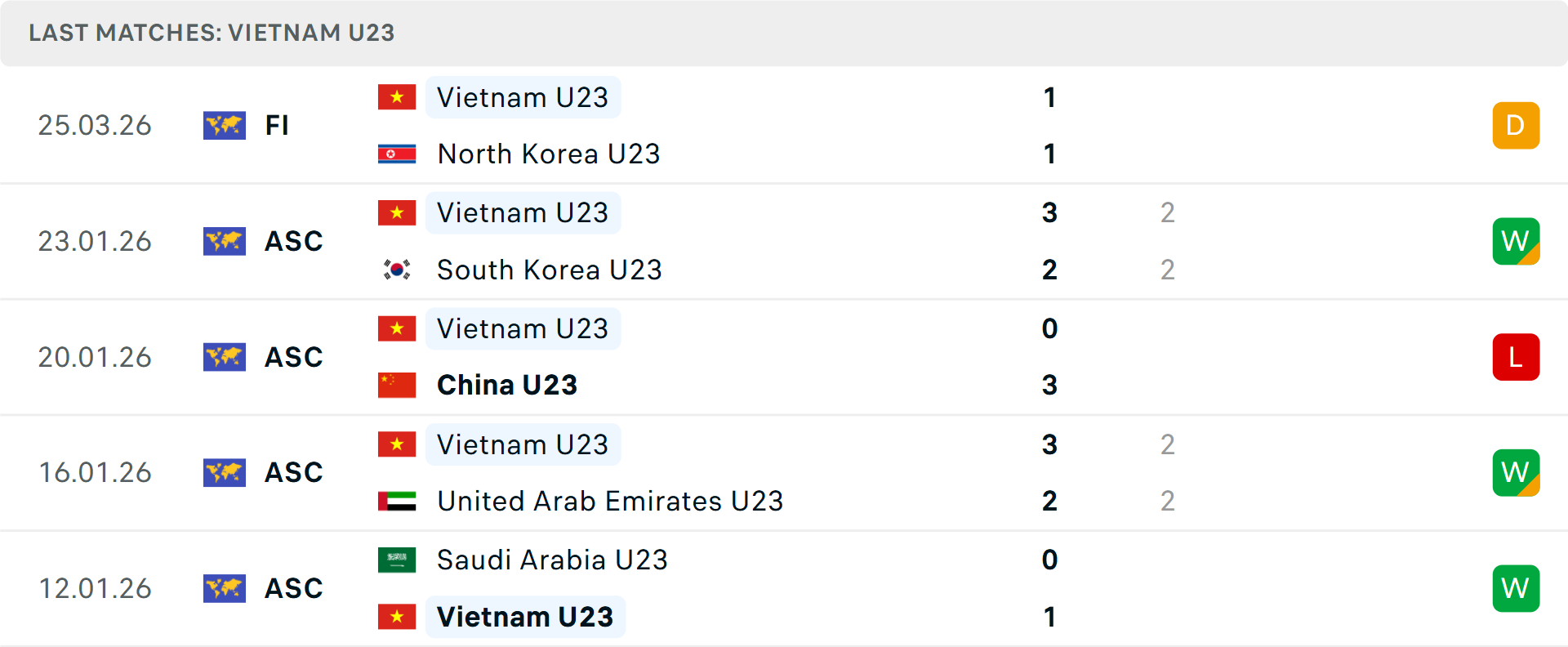
Task: Select the world map icon of the 12.01.26 match
Action: pyautogui.click(x=225, y=587)
